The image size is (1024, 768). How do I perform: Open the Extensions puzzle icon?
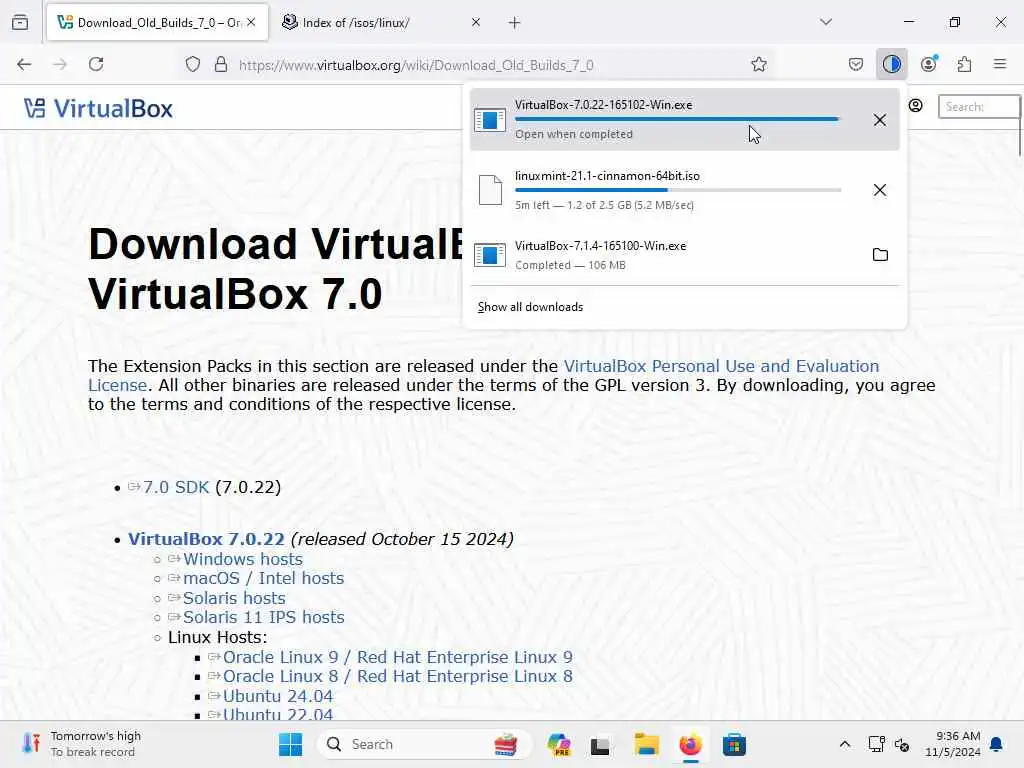point(964,64)
